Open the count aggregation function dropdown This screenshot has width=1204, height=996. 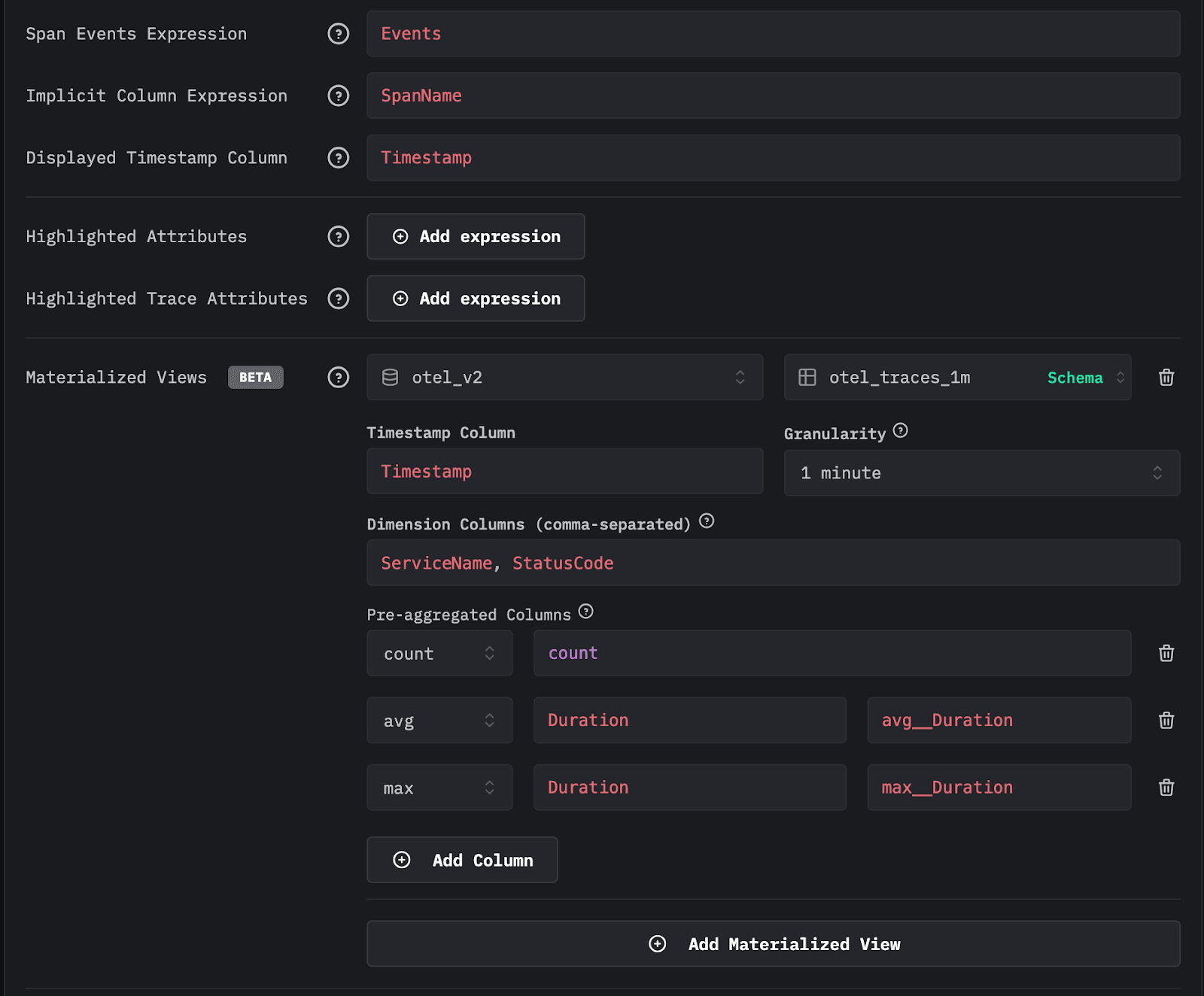439,653
